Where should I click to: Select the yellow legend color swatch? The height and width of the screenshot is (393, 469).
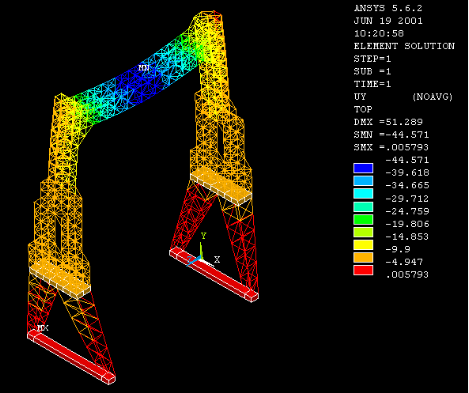tap(363, 245)
